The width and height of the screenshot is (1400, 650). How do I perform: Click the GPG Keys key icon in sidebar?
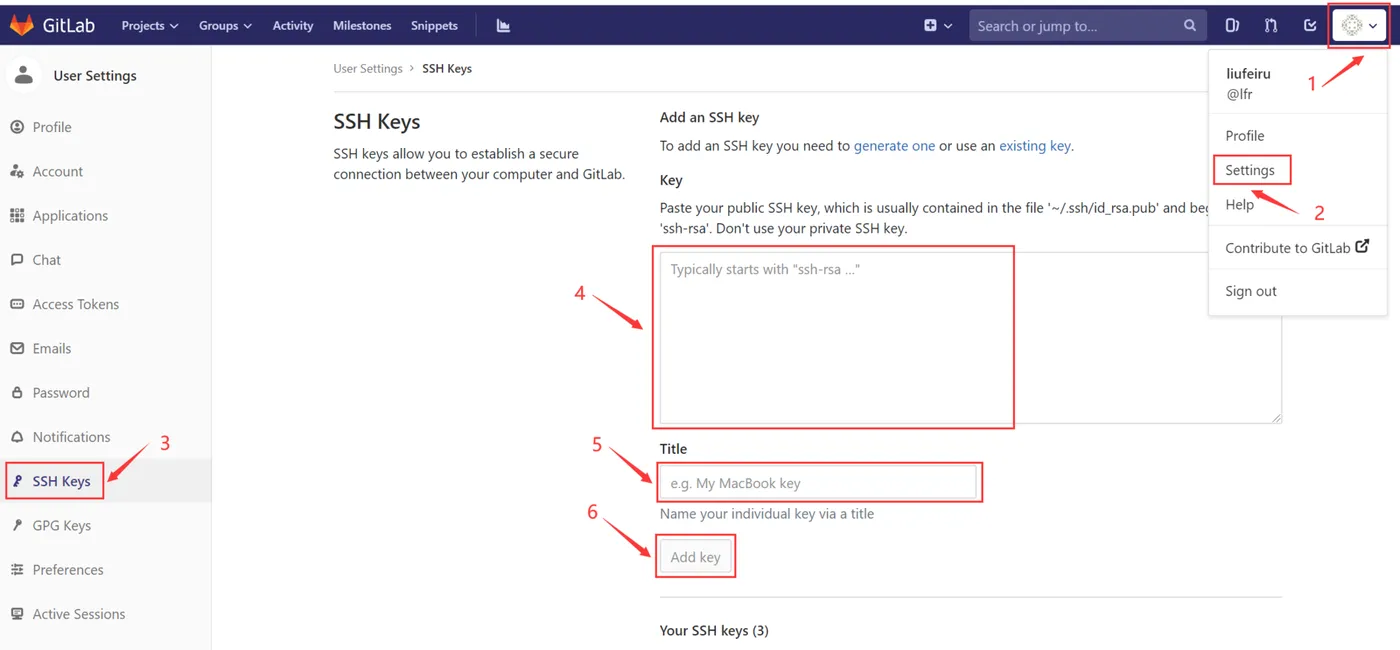click(17, 525)
